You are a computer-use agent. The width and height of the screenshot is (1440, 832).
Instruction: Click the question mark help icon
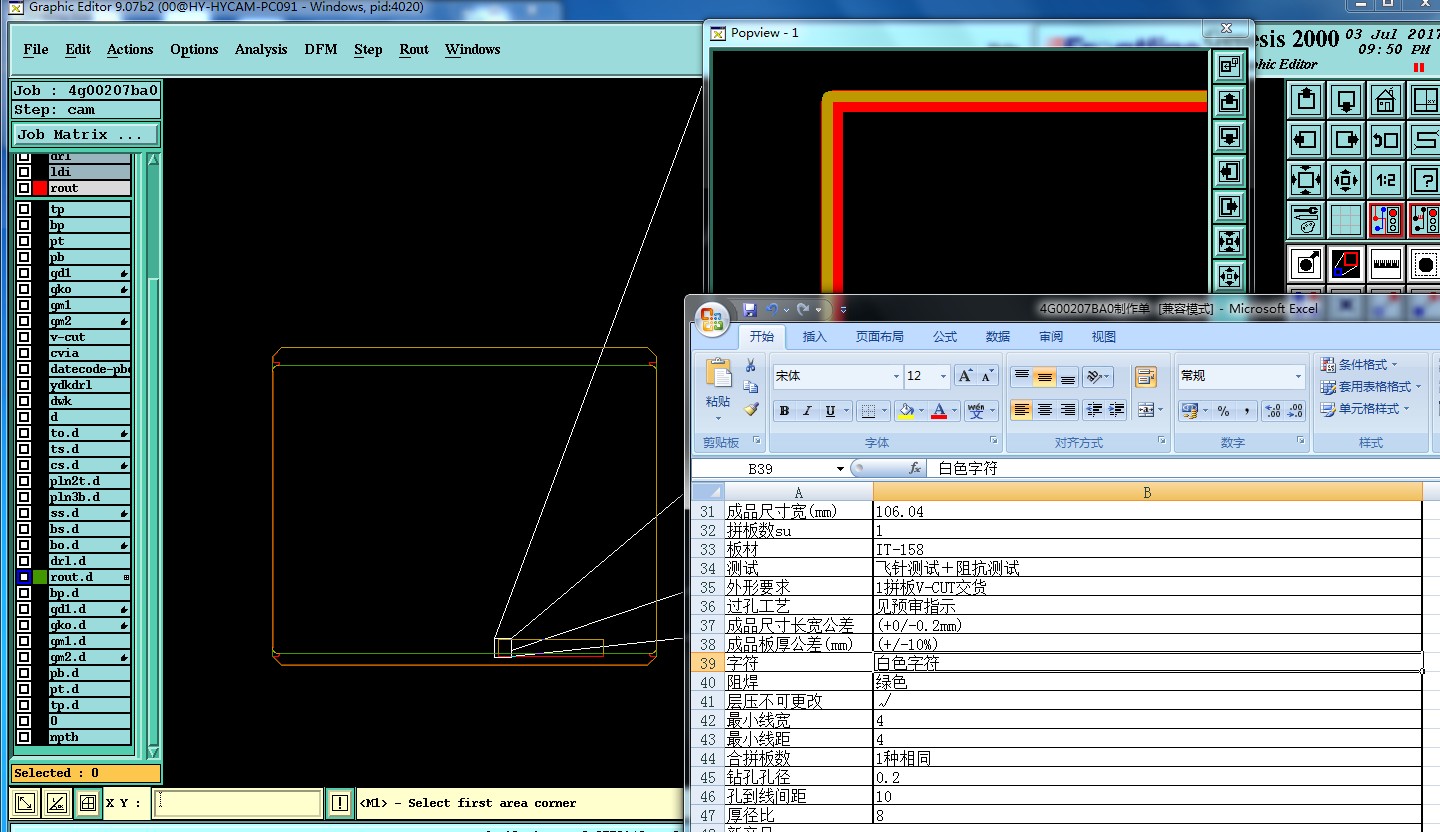pyautogui.click(x=1424, y=180)
